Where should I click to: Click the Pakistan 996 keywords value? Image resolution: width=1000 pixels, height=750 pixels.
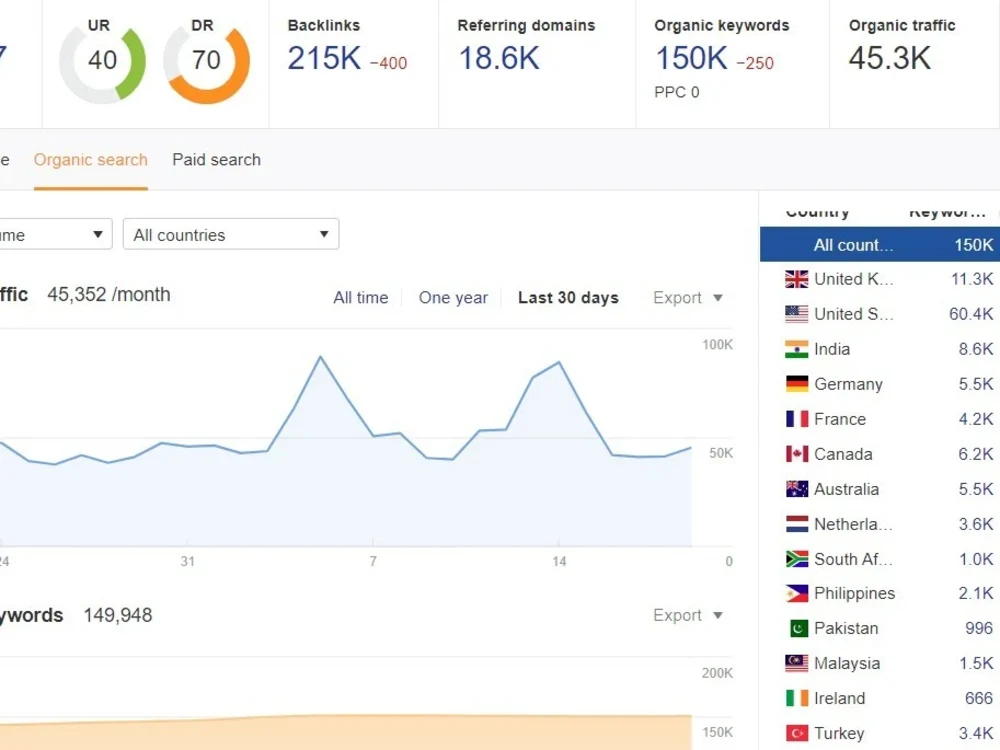click(x=979, y=629)
